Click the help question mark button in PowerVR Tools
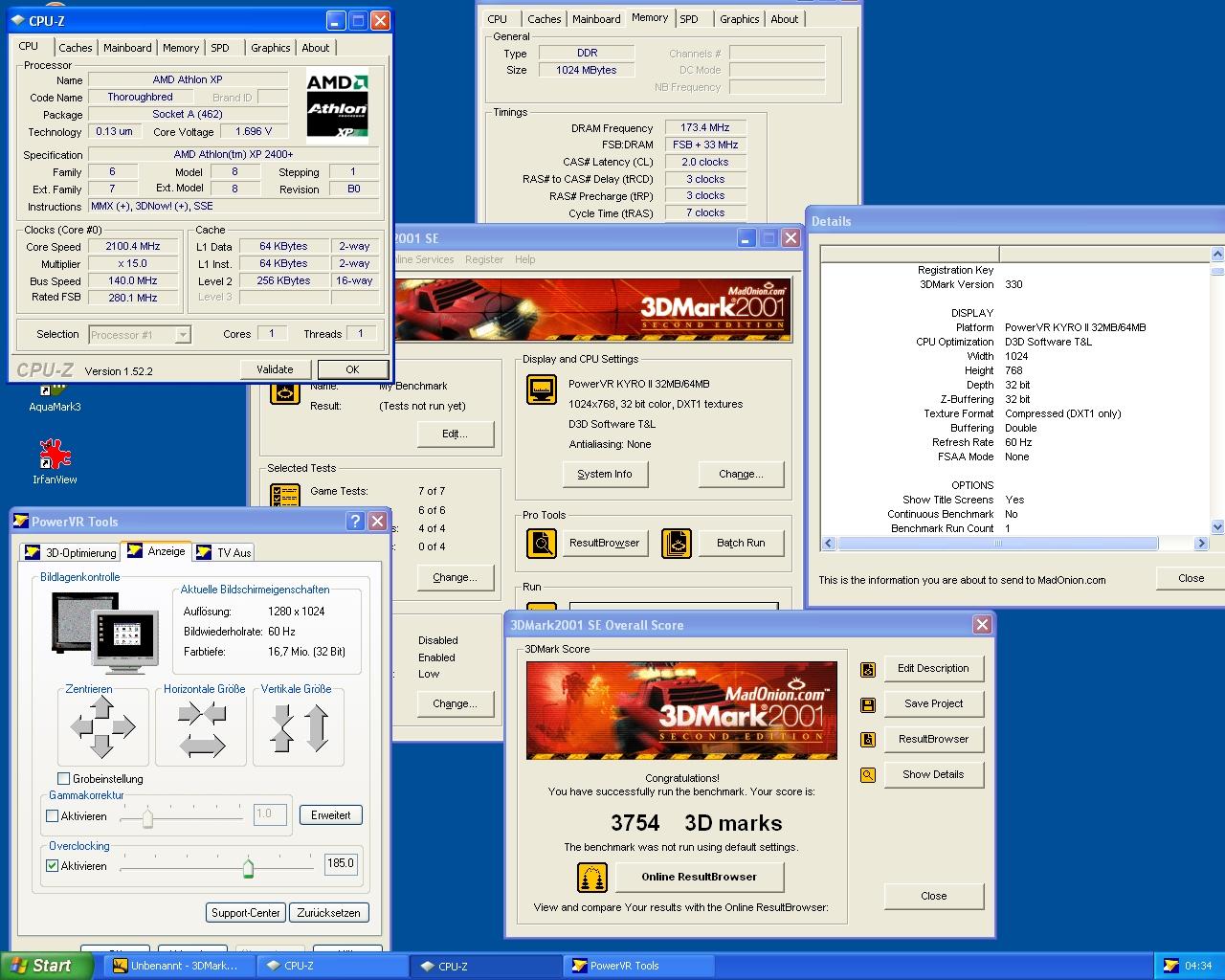The width and height of the screenshot is (1225, 980). point(355,522)
